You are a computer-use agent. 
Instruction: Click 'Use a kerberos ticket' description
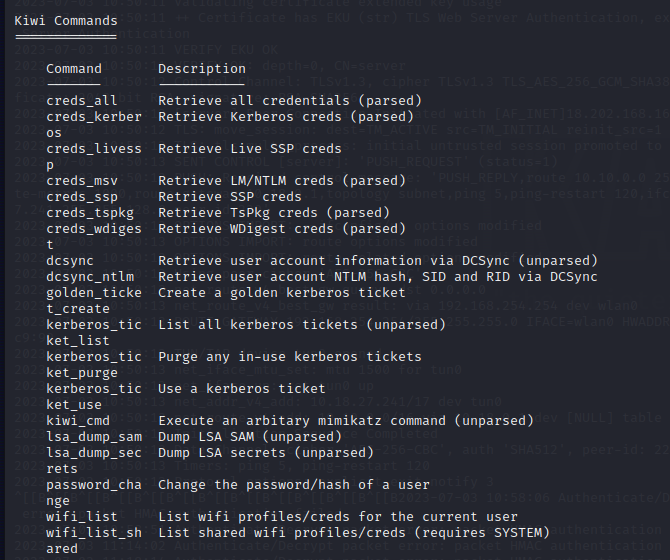pos(241,389)
